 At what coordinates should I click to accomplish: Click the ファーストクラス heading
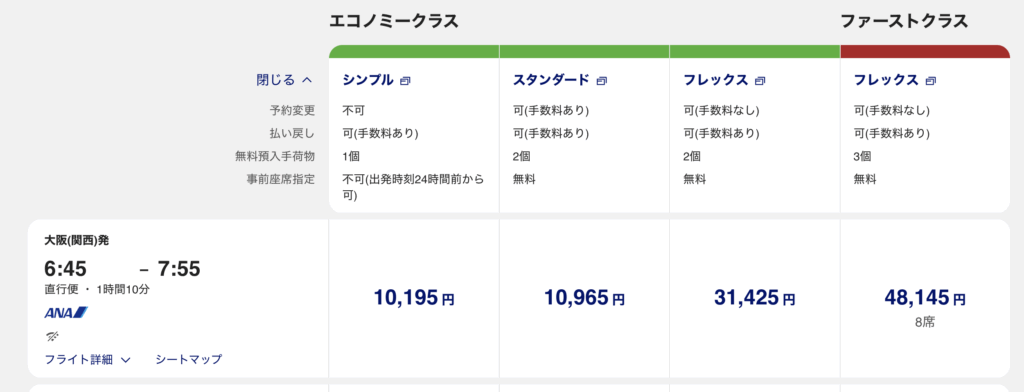tap(904, 22)
